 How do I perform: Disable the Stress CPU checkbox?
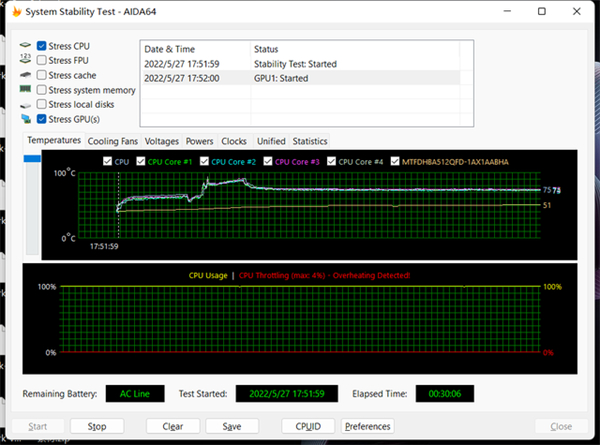pos(41,46)
